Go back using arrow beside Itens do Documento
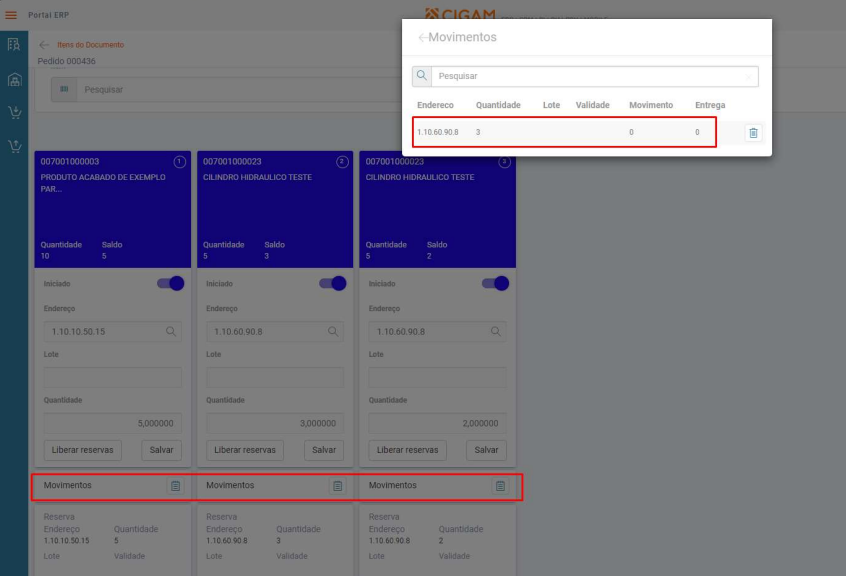 pos(44,45)
